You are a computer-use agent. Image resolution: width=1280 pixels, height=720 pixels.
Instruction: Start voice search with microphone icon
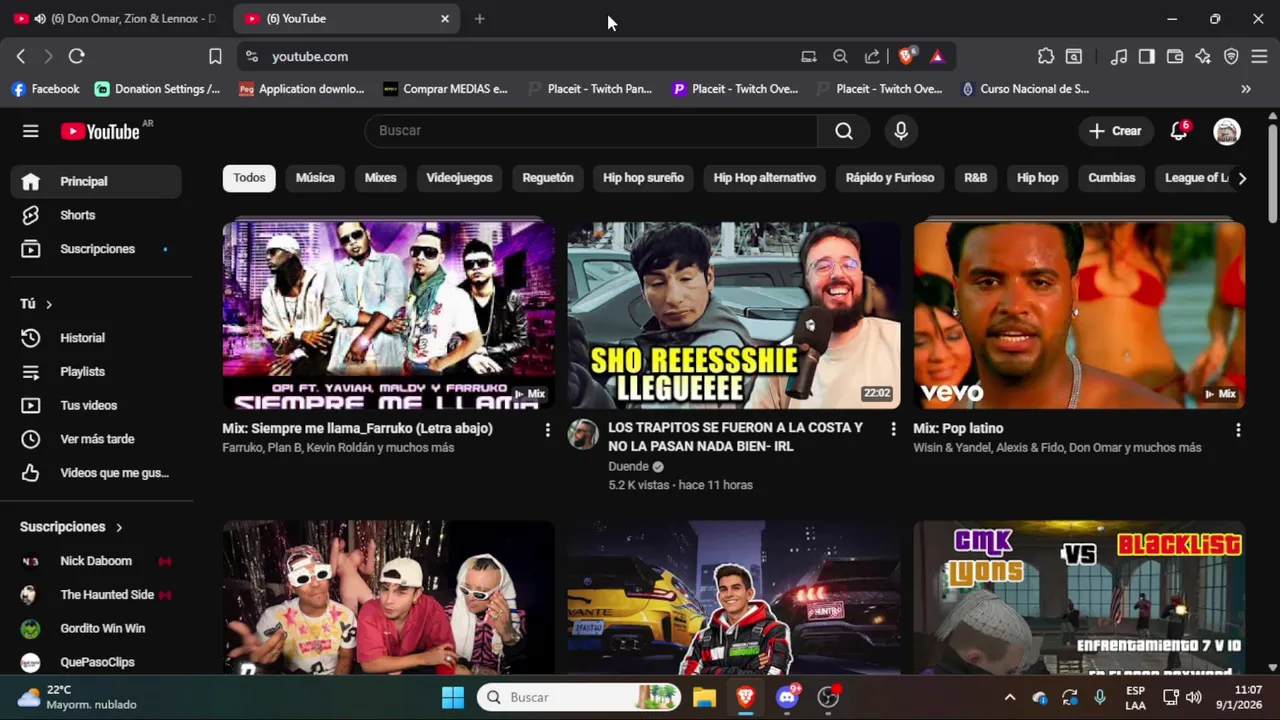[x=901, y=131]
